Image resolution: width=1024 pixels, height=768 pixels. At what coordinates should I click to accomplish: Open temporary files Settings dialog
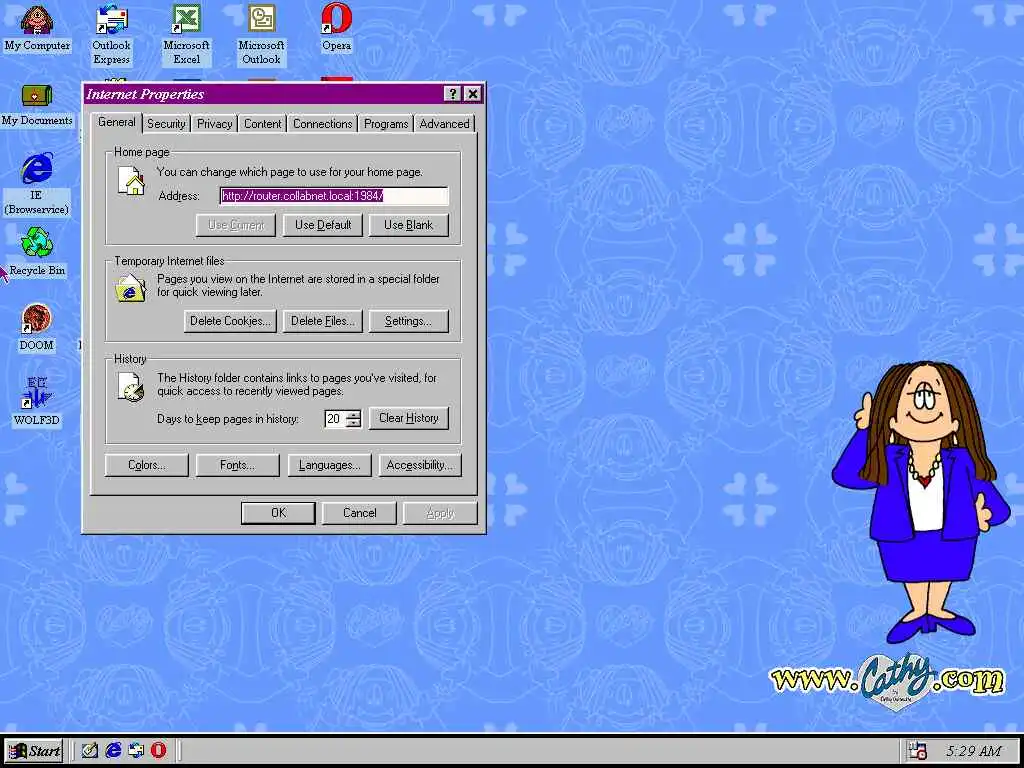[409, 321]
